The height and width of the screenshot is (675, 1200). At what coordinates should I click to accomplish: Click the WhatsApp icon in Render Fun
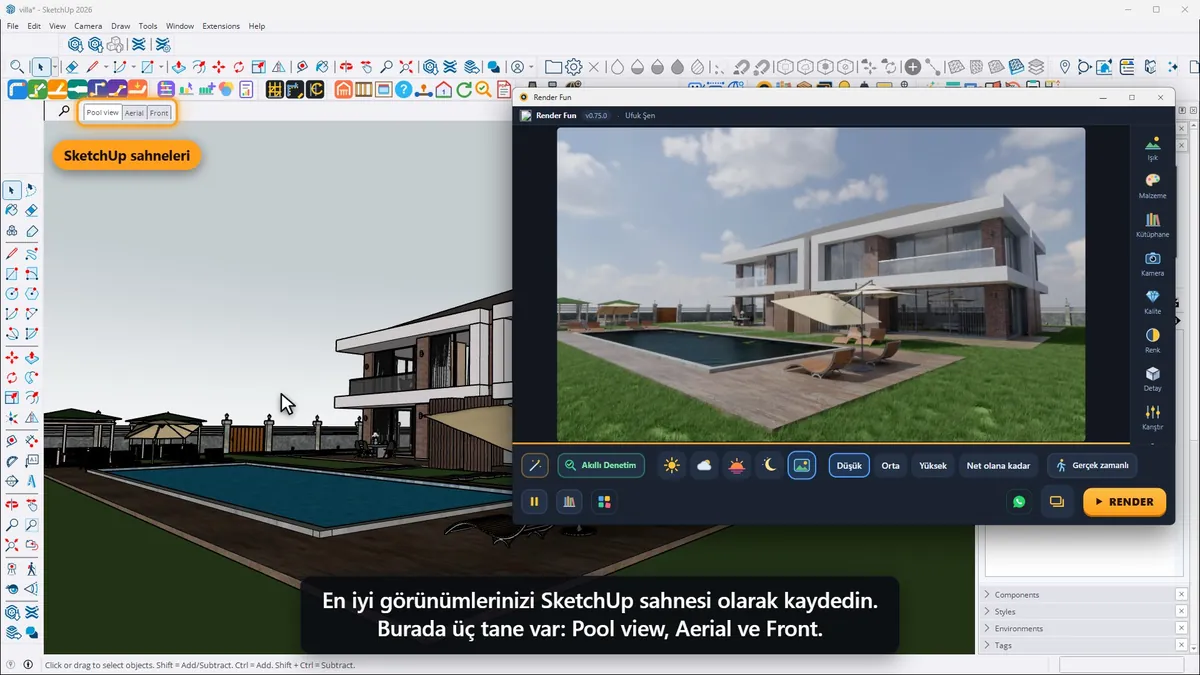1019,502
